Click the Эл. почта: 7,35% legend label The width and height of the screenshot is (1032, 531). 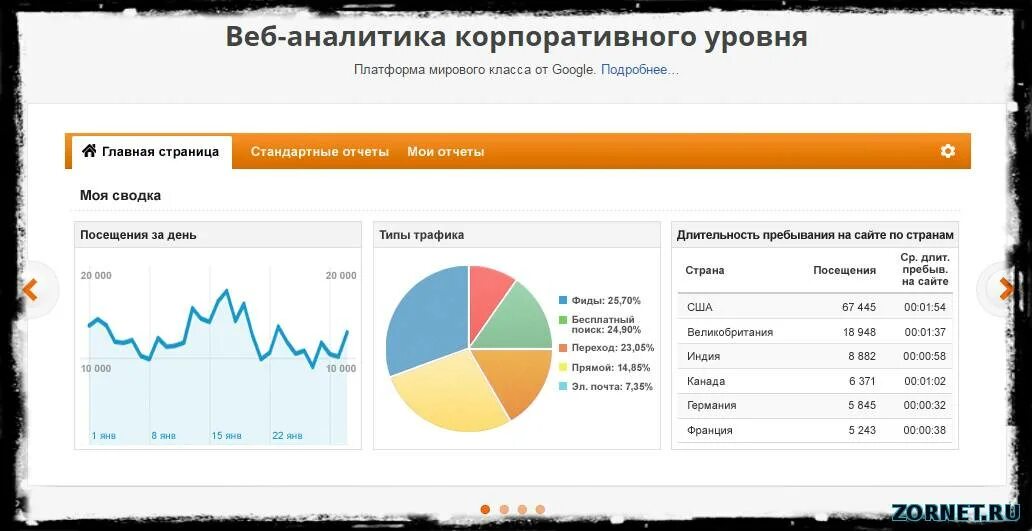pos(612,387)
